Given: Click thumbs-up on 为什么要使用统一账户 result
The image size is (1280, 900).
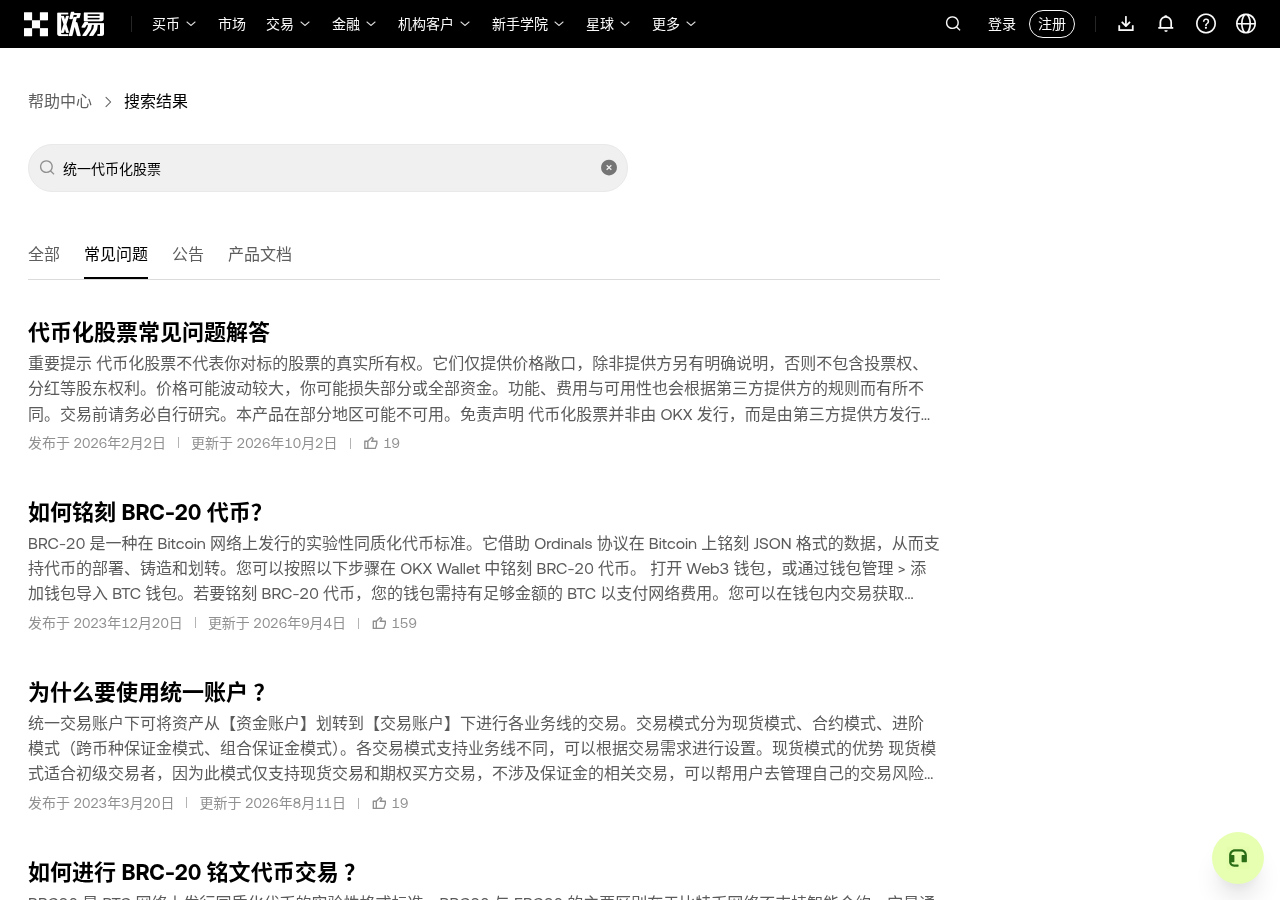Looking at the screenshot, I should point(379,803).
